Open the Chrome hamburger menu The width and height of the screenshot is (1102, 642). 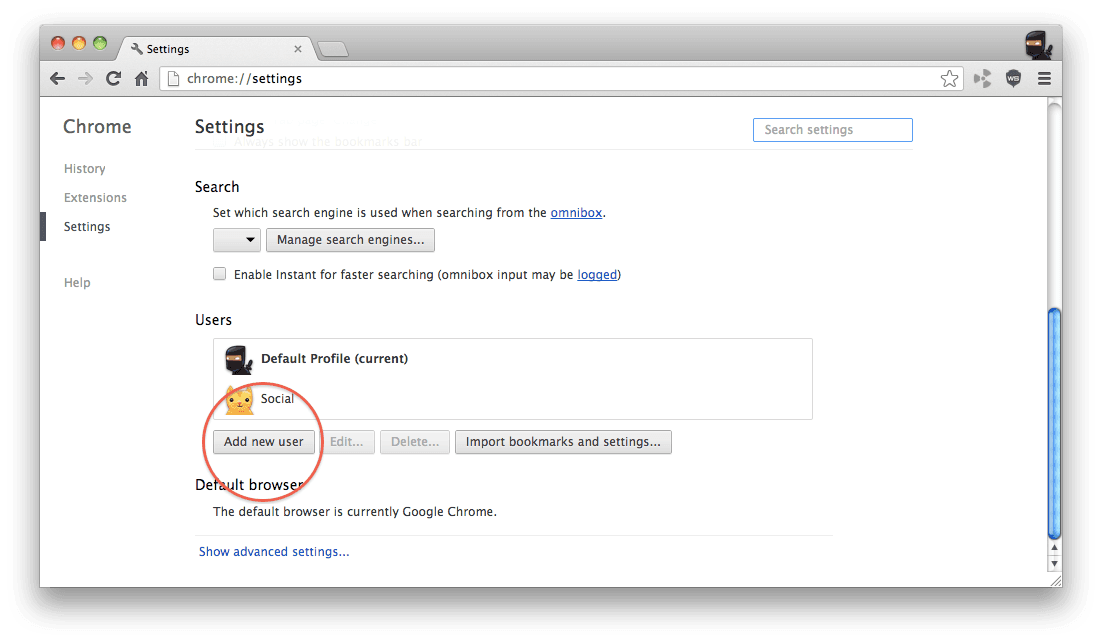(1044, 79)
